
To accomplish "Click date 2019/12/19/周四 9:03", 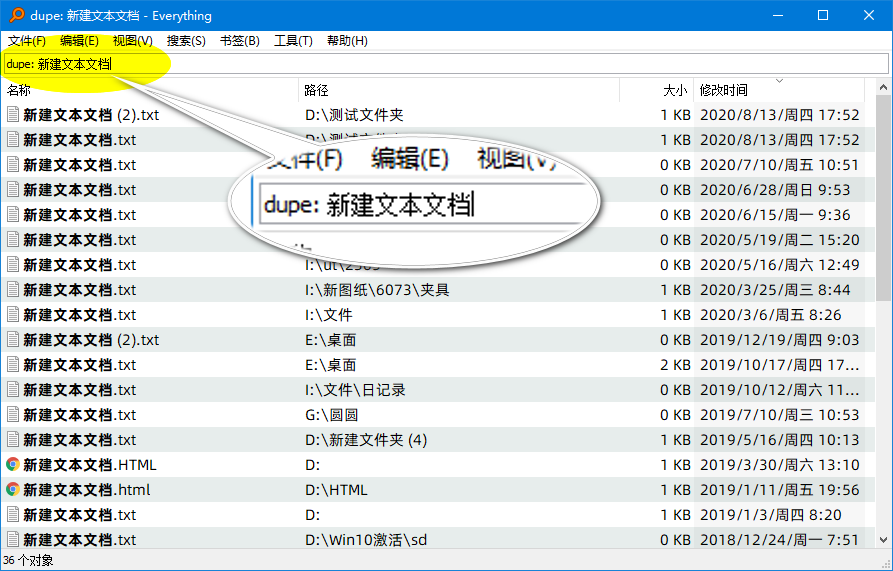I will [780, 340].
